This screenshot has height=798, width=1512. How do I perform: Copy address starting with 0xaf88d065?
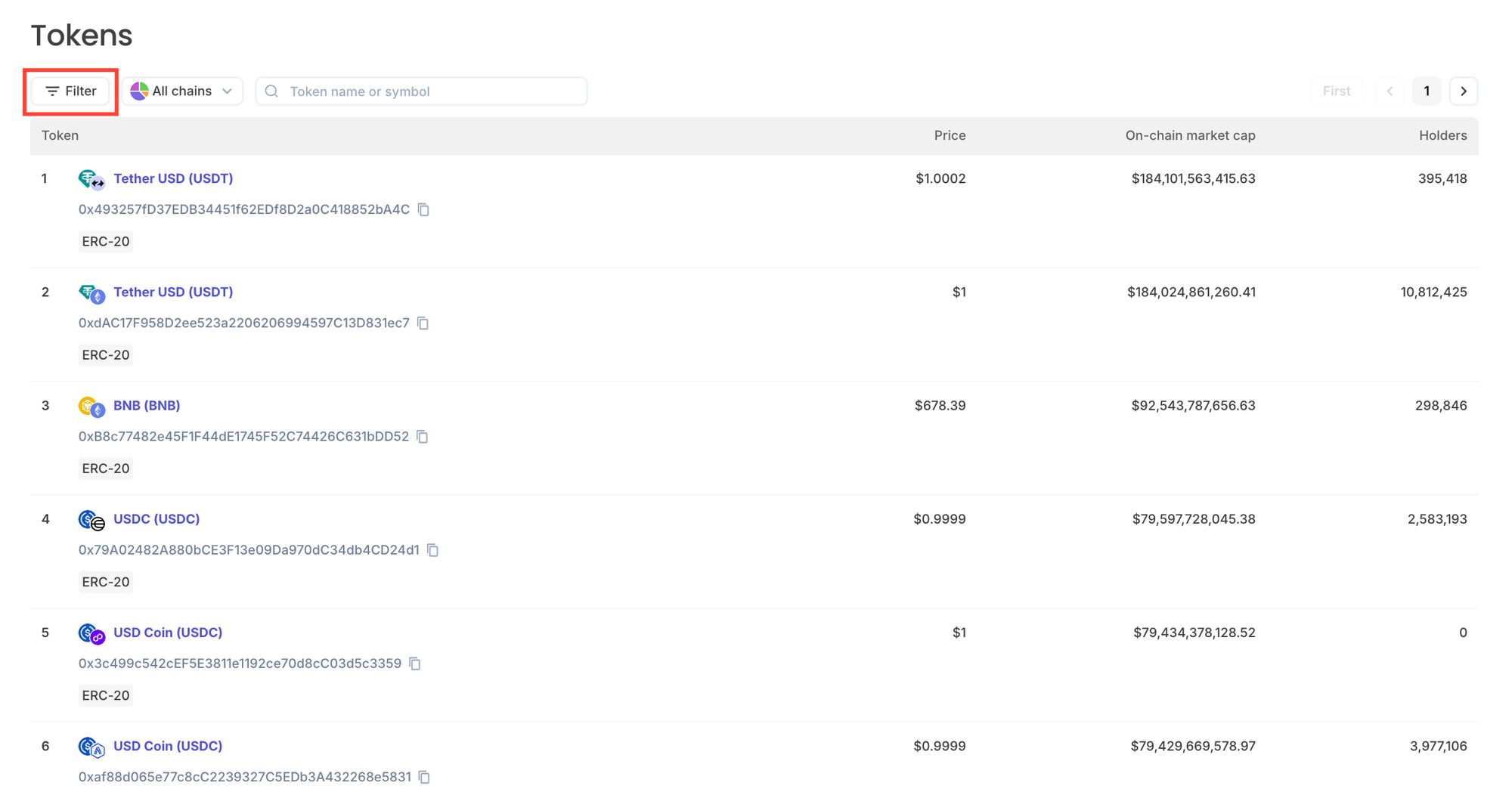point(425,777)
